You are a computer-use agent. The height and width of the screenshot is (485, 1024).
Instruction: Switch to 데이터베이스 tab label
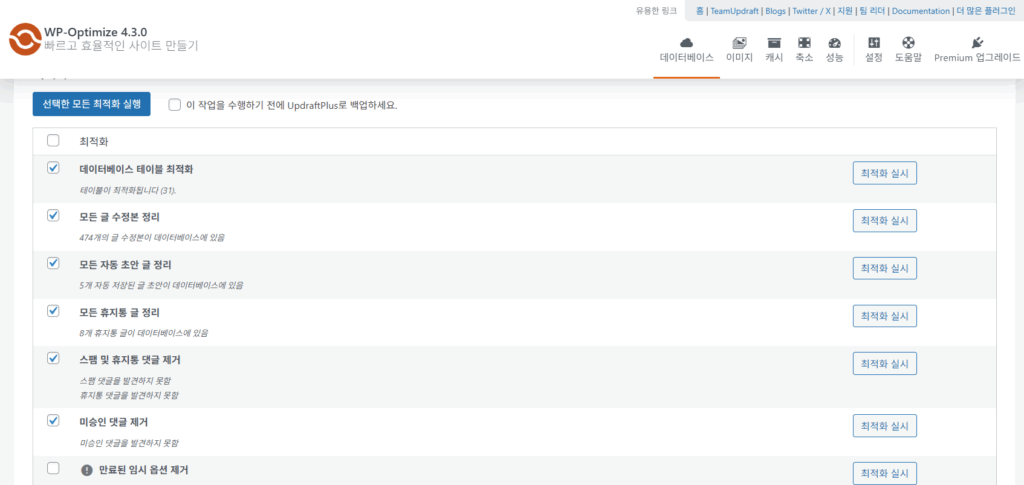click(686, 57)
